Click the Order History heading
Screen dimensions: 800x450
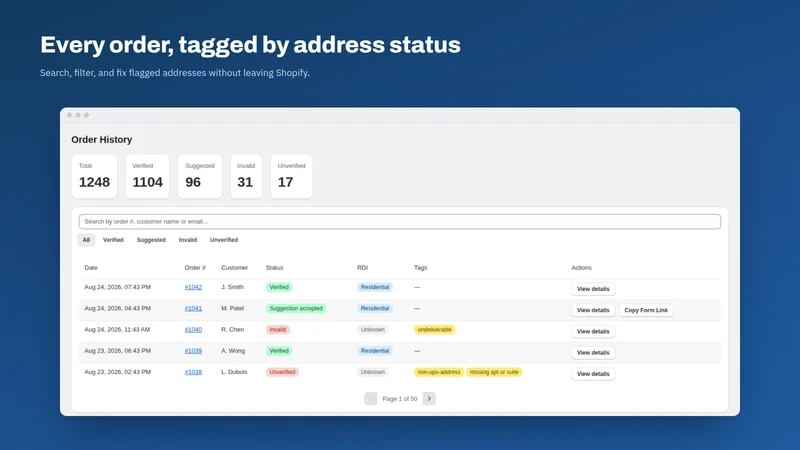102,140
